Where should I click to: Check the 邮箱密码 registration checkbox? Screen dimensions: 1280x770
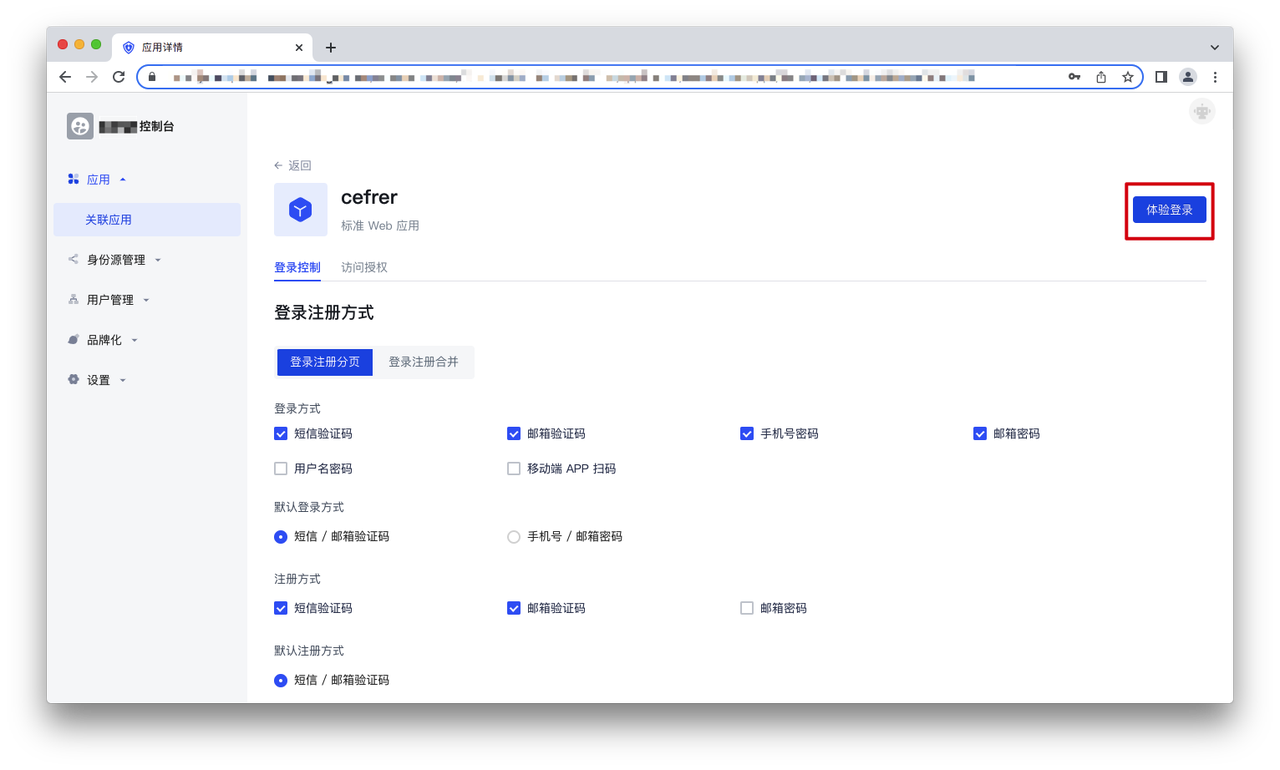click(x=747, y=608)
